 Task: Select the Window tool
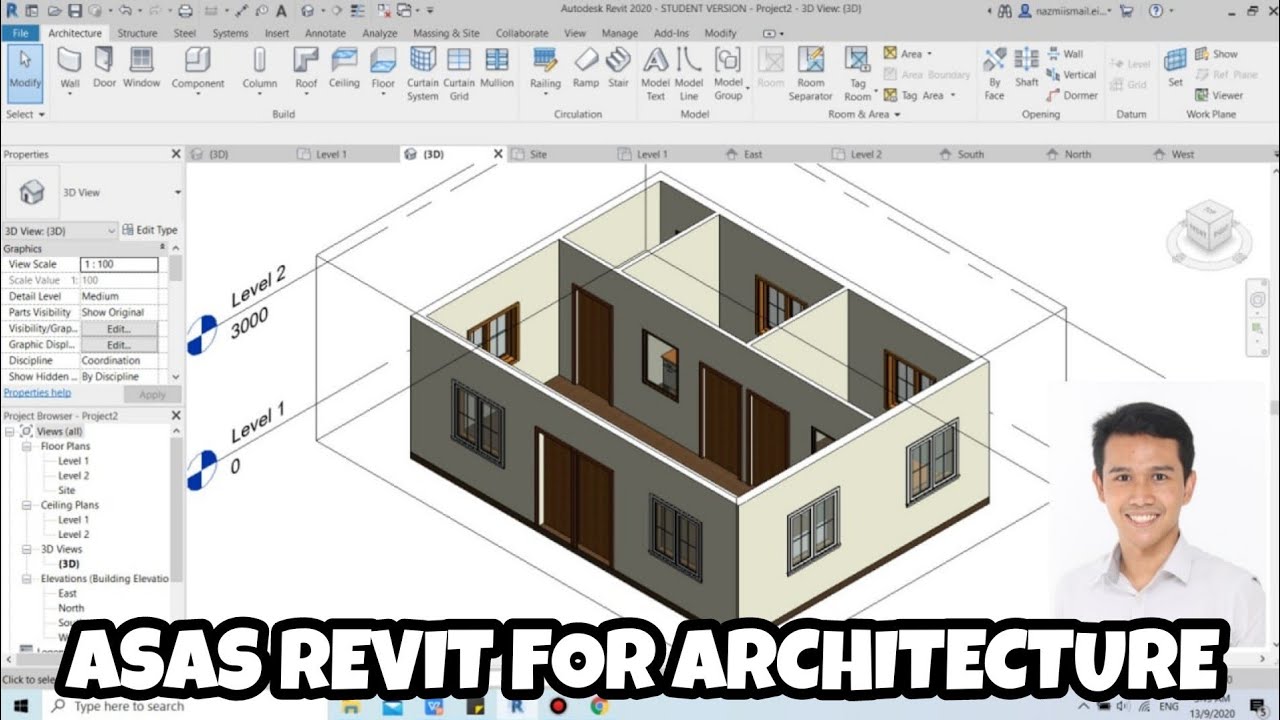(x=142, y=68)
